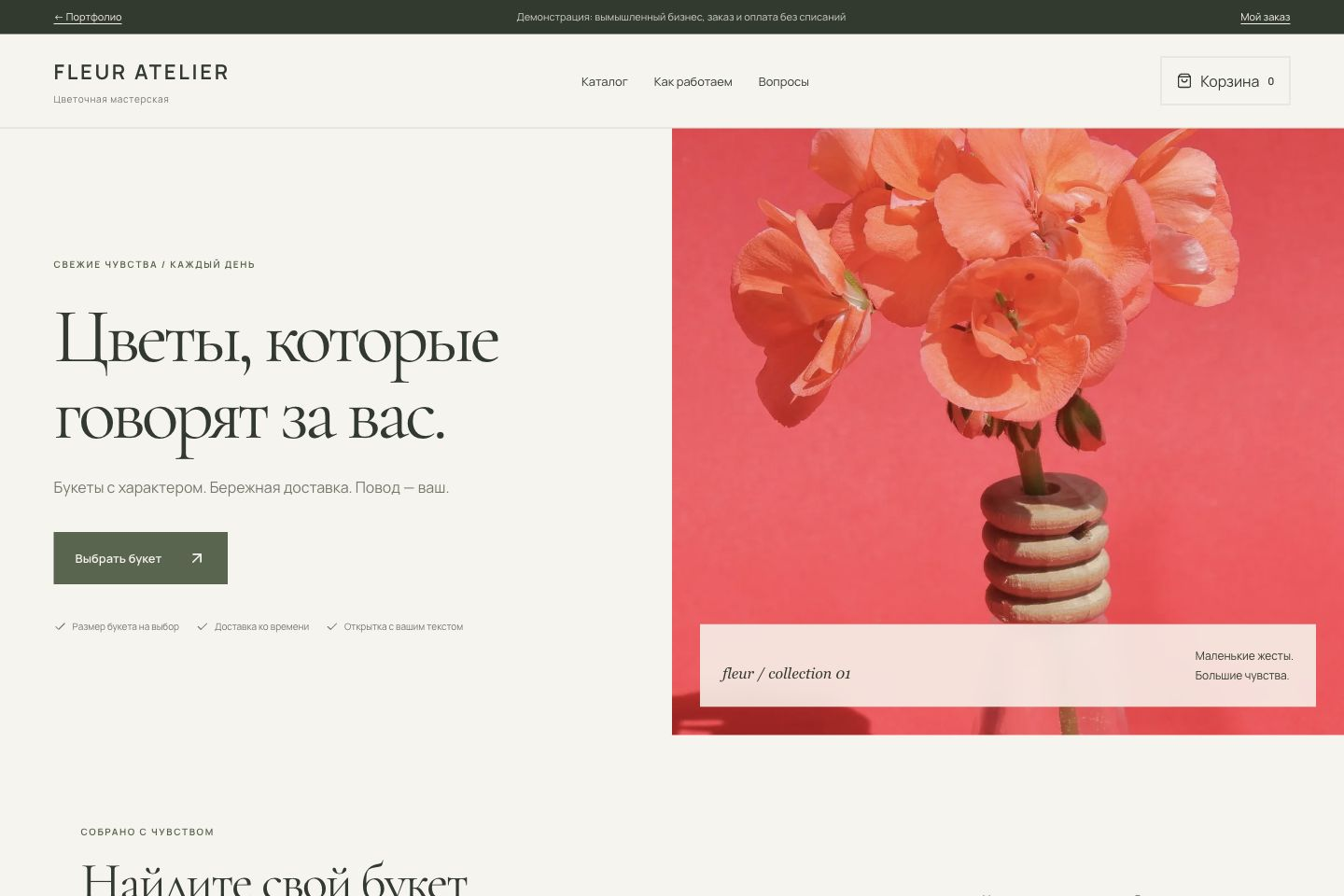Screen dimensions: 1344x896
Task: Open the Как работаем navigation item
Action: click(693, 81)
